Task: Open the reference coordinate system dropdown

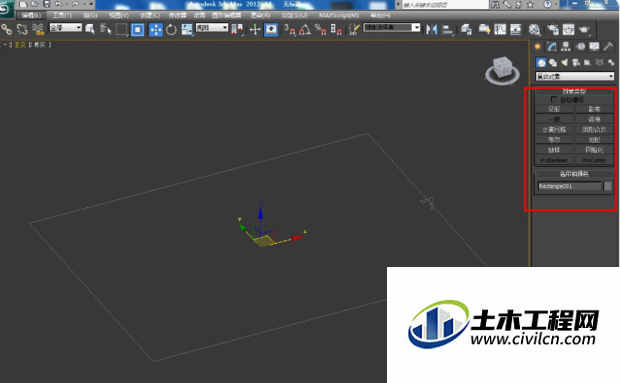Action: 212,27
